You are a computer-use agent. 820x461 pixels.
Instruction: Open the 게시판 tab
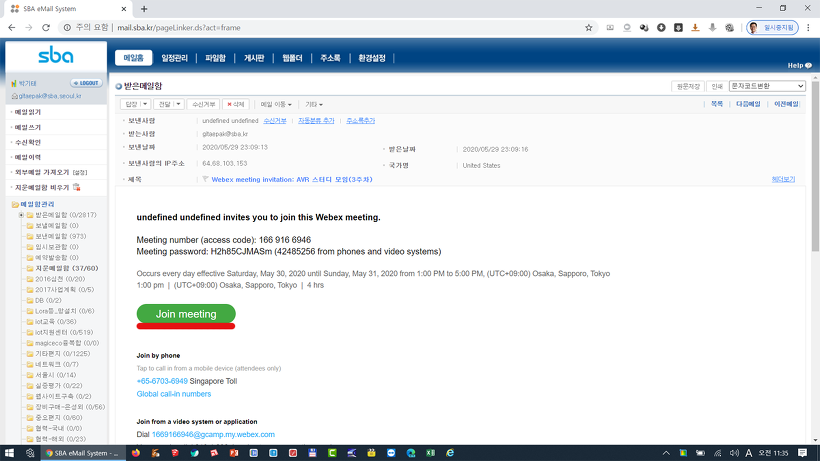tap(254, 58)
